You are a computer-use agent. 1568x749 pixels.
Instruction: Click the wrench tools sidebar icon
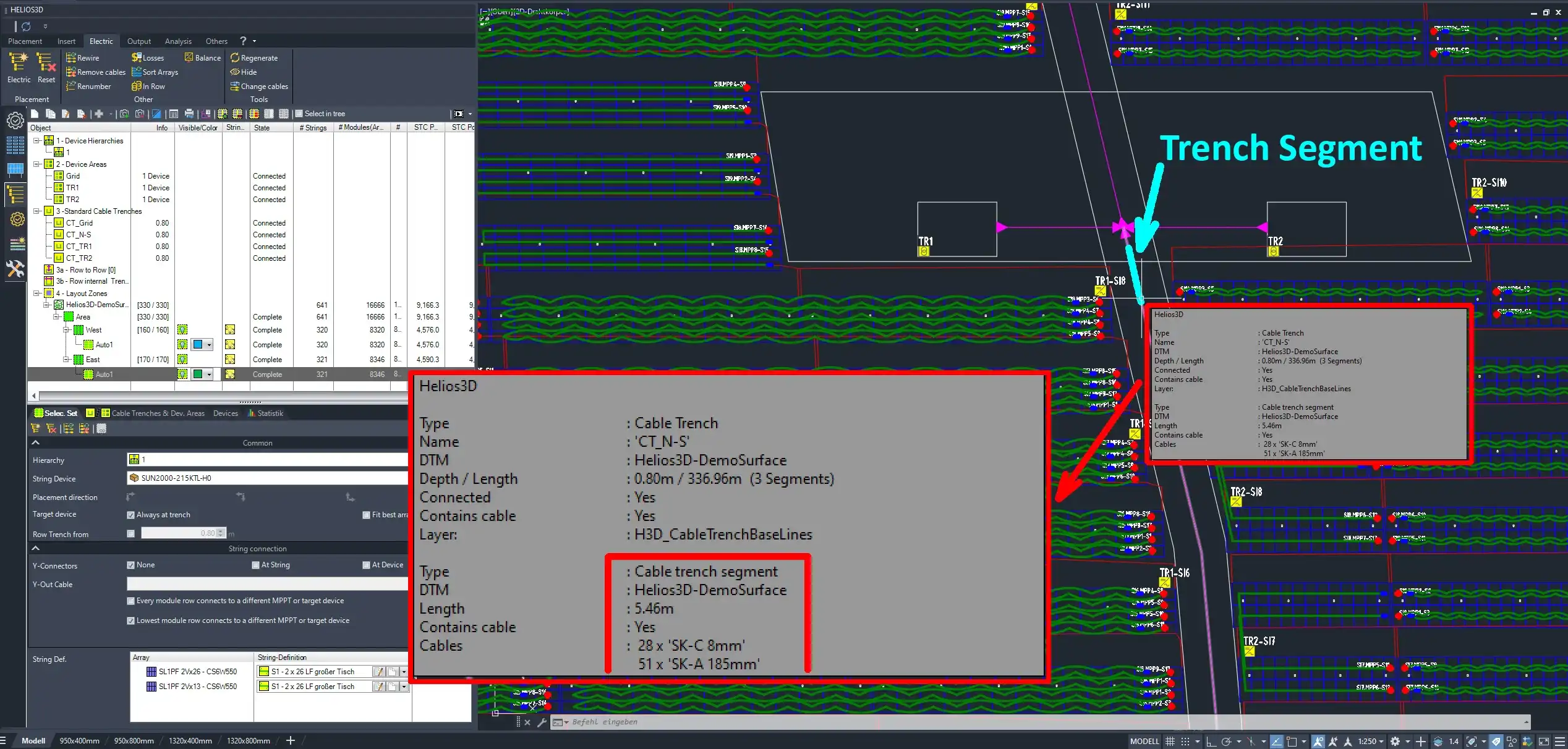[x=15, y=269]
